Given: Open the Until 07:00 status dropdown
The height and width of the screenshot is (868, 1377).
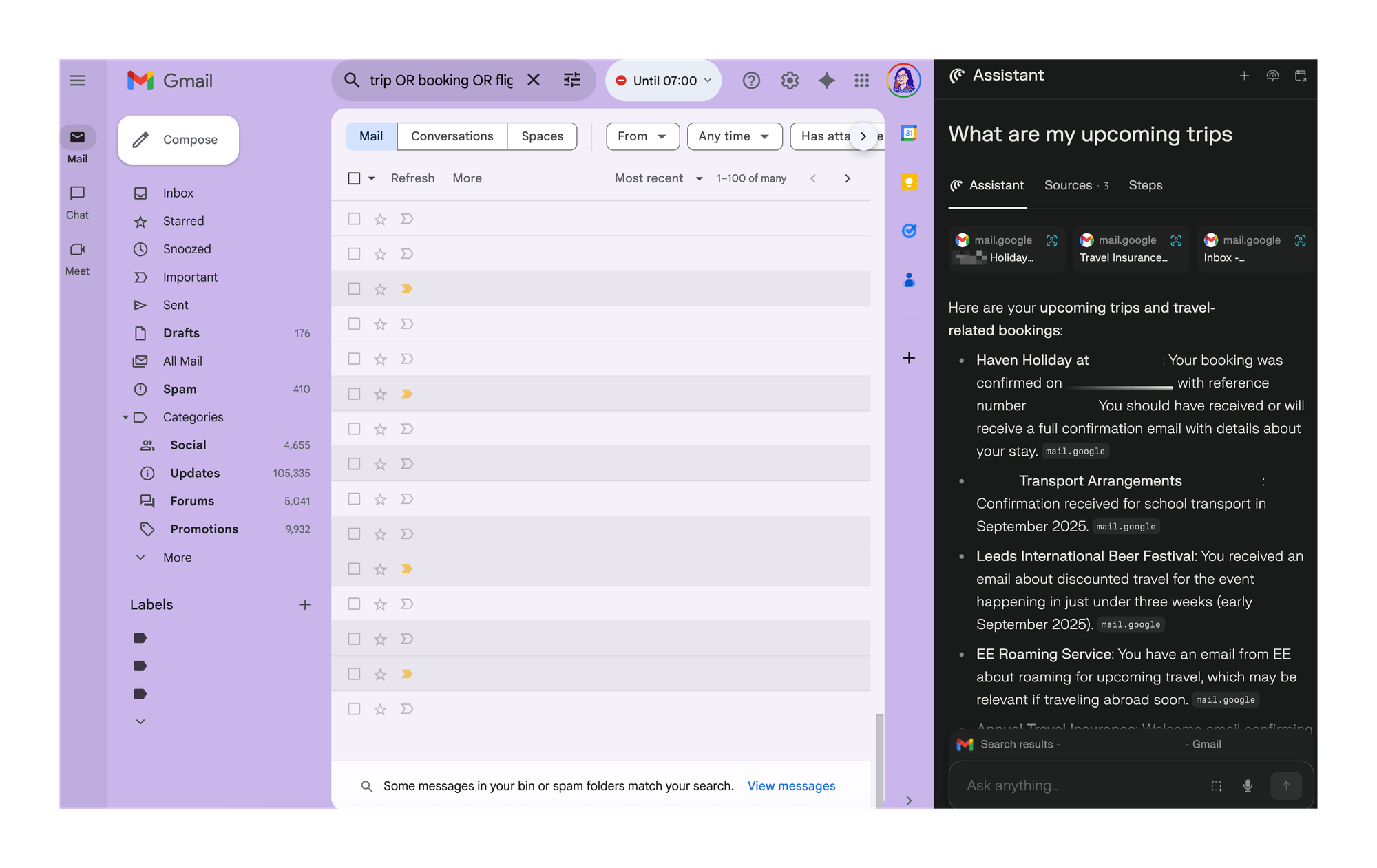Looking at the screenshot, I should (x=663, y=81).
